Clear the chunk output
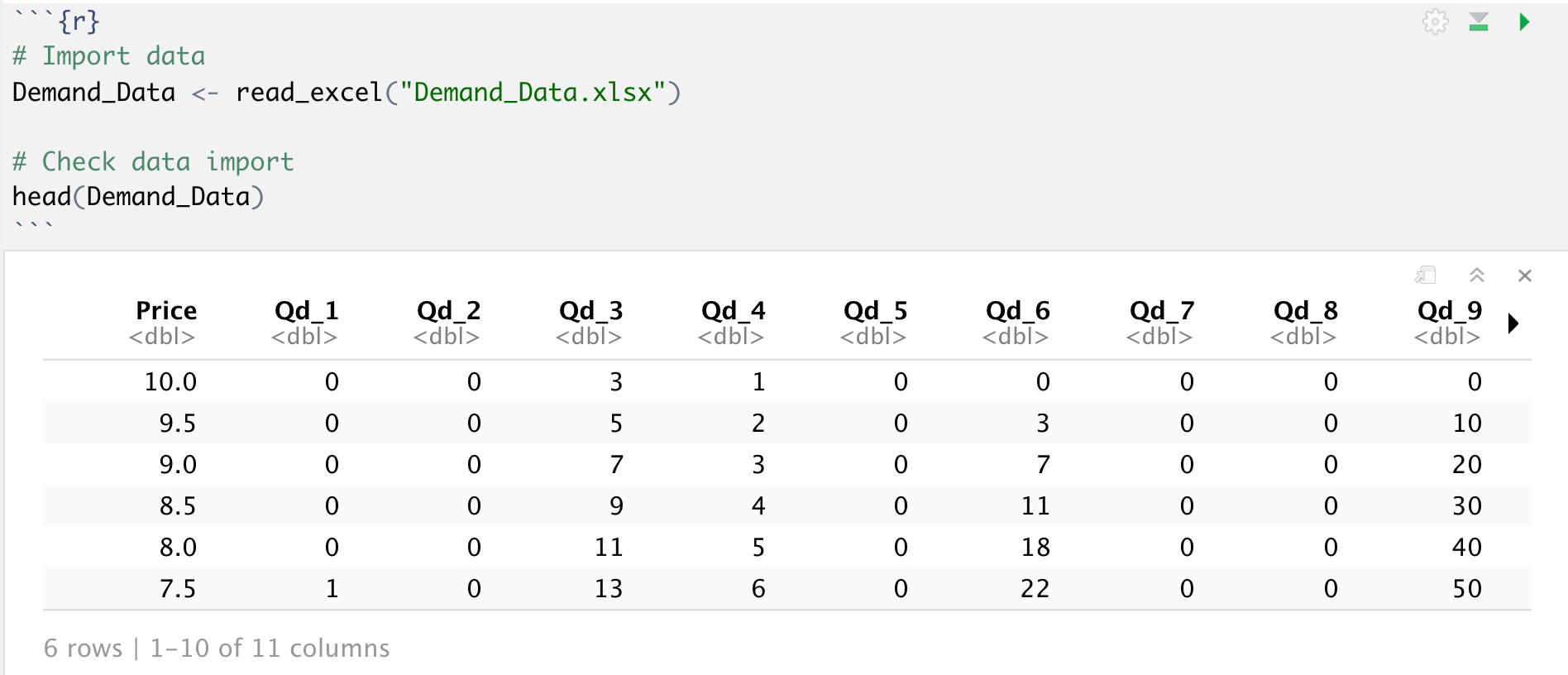1568x675 pixels. (x=1525, y=275)
